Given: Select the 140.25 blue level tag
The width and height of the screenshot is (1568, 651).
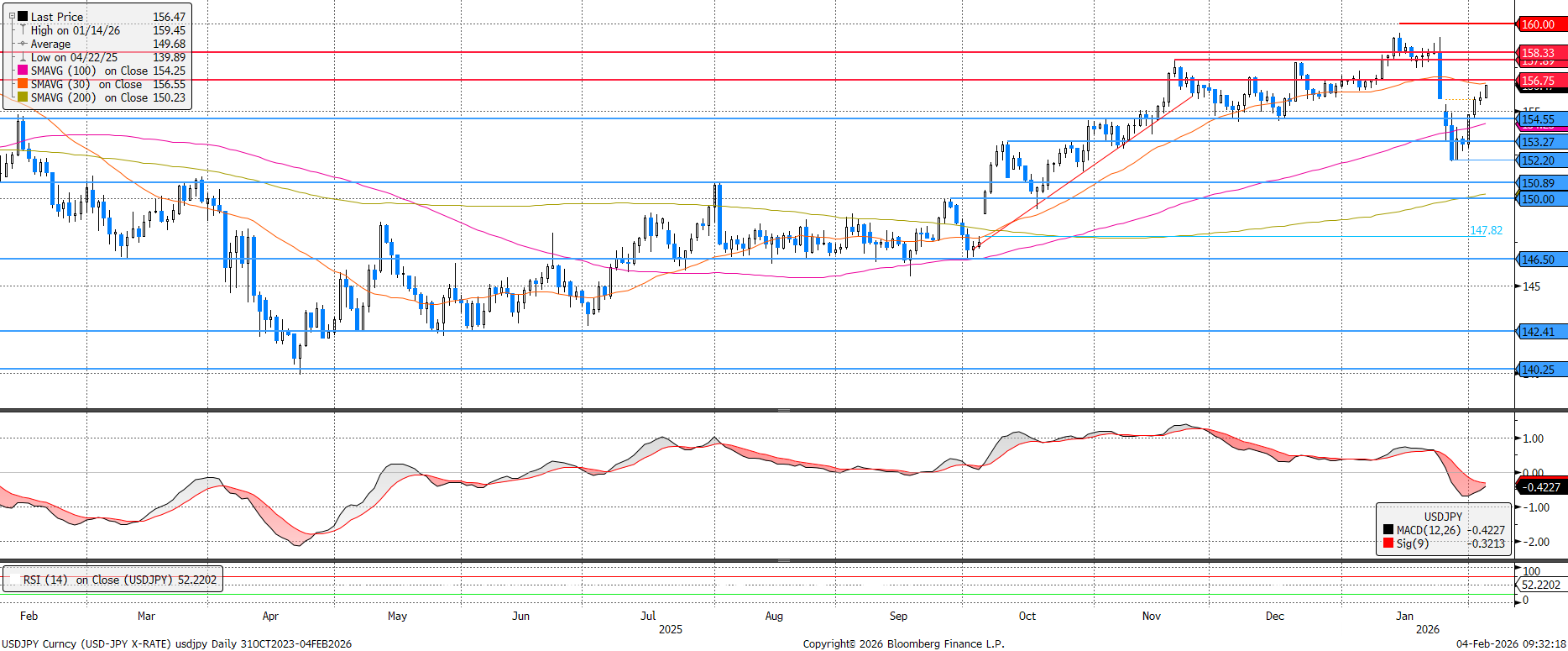Looking at the screenshot, I should click(1541, 370).
